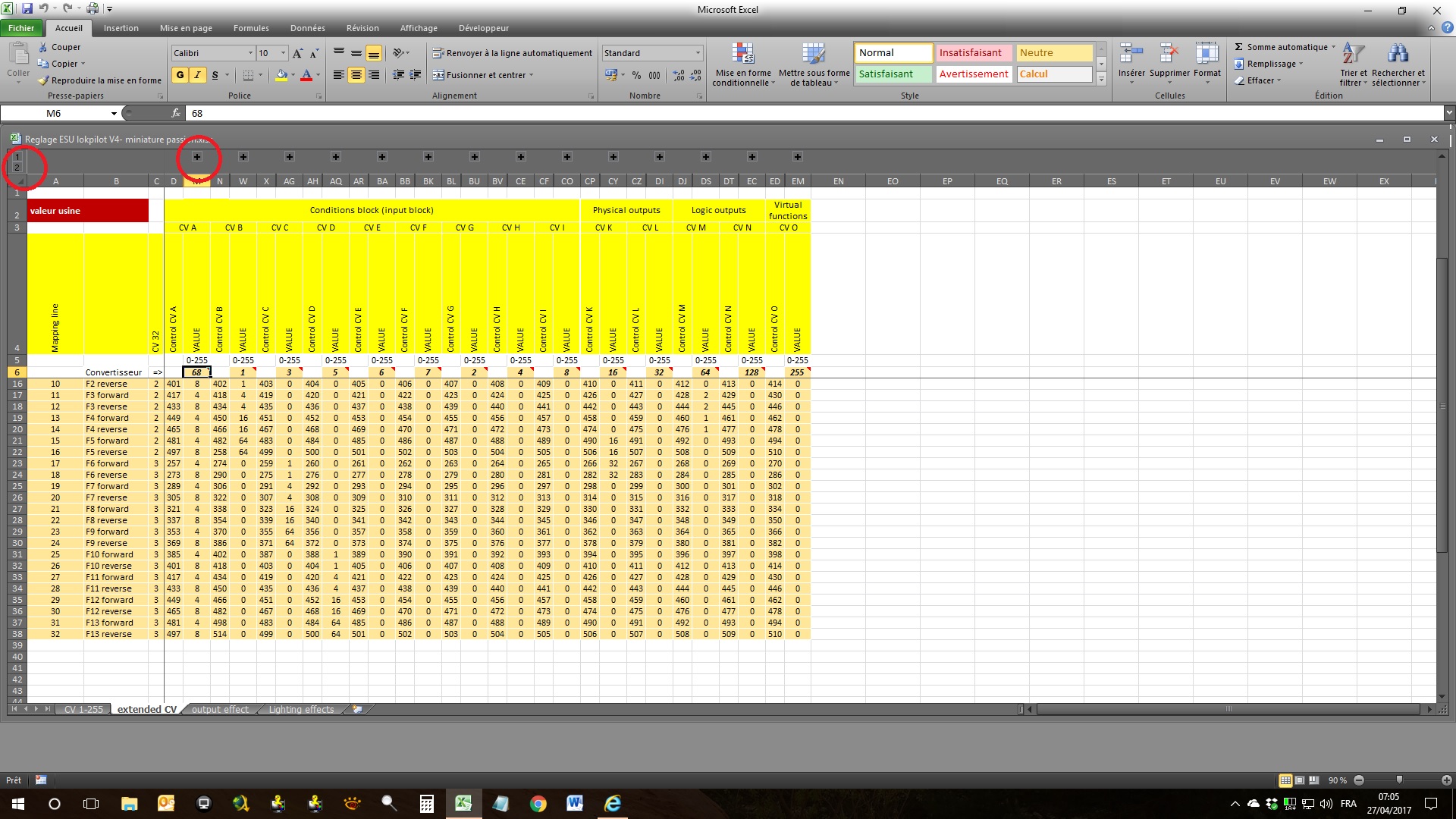This screenshot has width=1456, height=819.
Task: Click the zoom slider handle in the status bar
Action: pyautogui.click(x=1399, y=780)
